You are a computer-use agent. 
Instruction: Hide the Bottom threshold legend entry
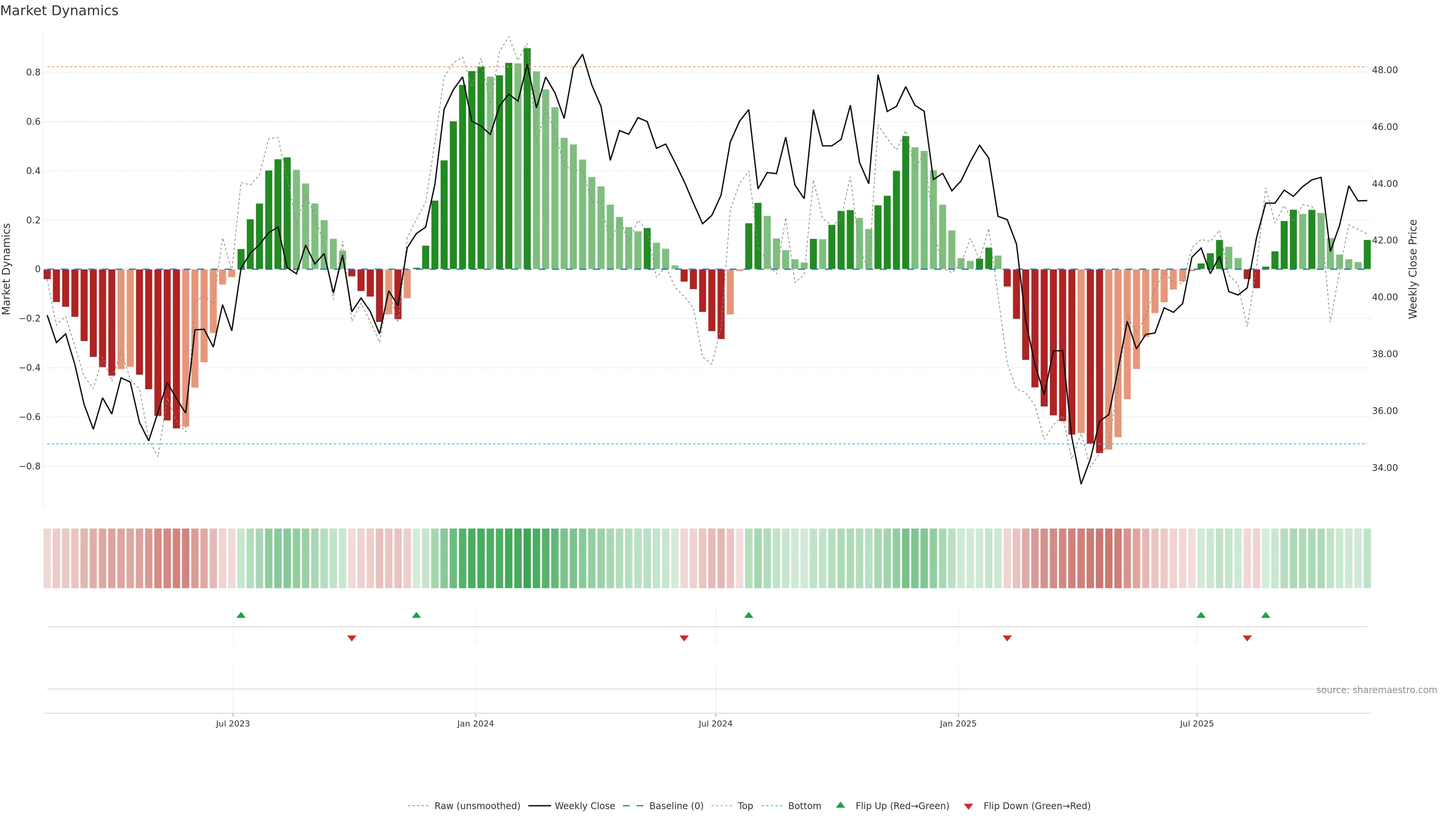click(x=804, y=806)
